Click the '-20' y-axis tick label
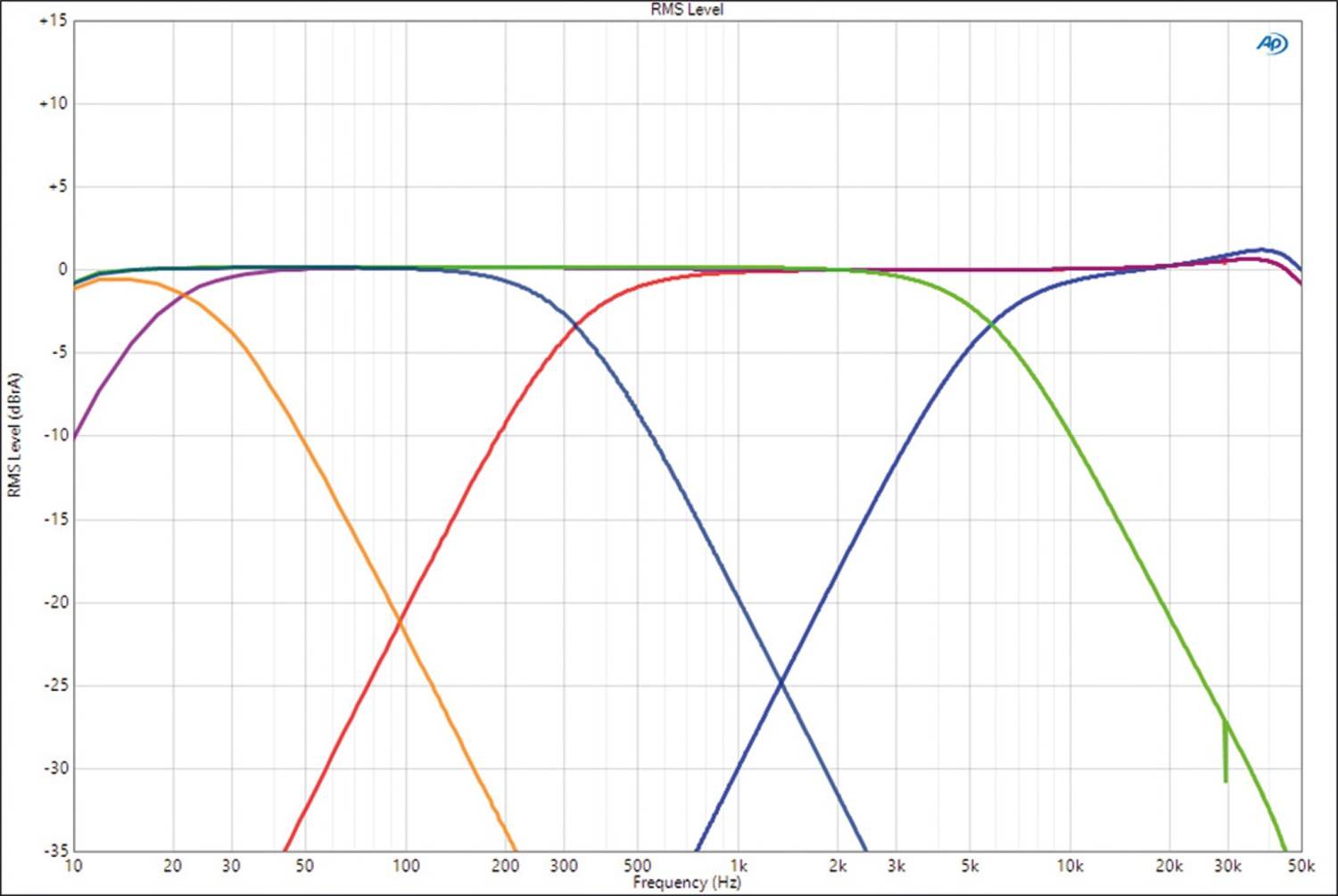Image resolution: width=1338 pixels, height=896 pixels. point(55,602)
